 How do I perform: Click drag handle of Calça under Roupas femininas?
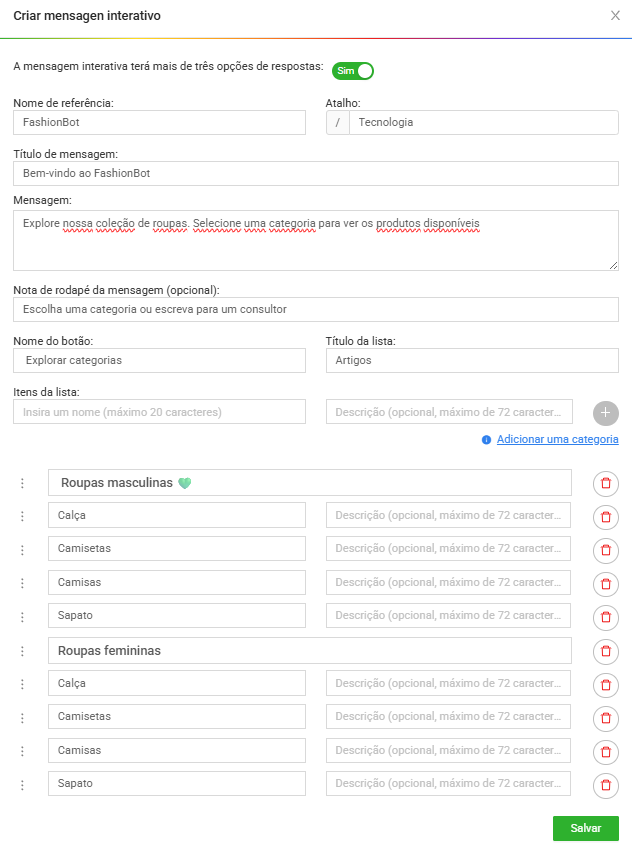(22, 684)
